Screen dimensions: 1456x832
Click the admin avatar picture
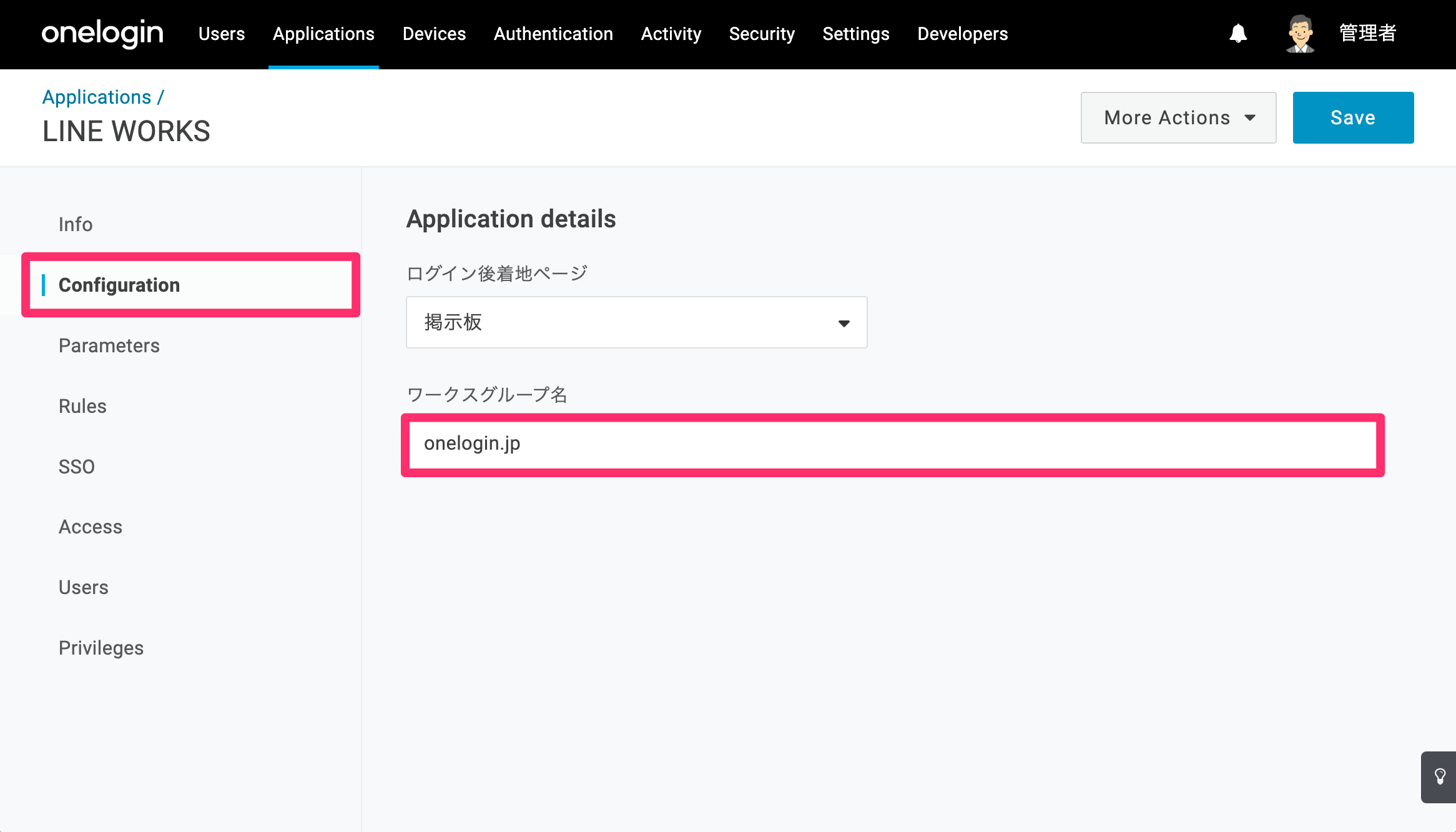click(1301, 34)
